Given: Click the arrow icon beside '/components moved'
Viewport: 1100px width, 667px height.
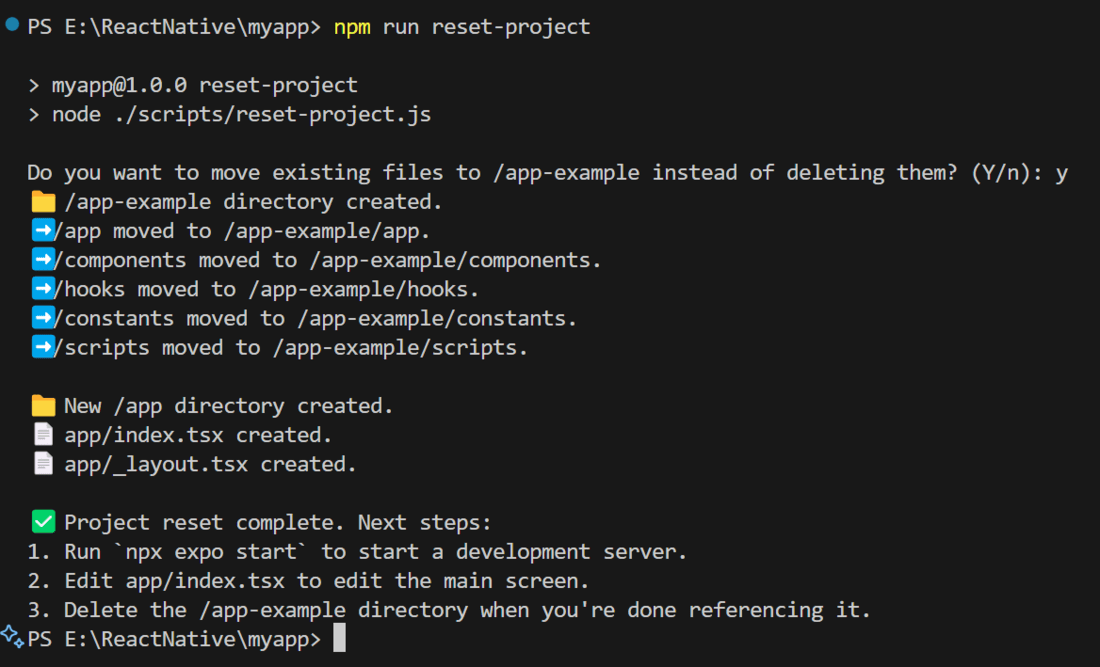Looking at the screenshot, I should tap(43, 260).
